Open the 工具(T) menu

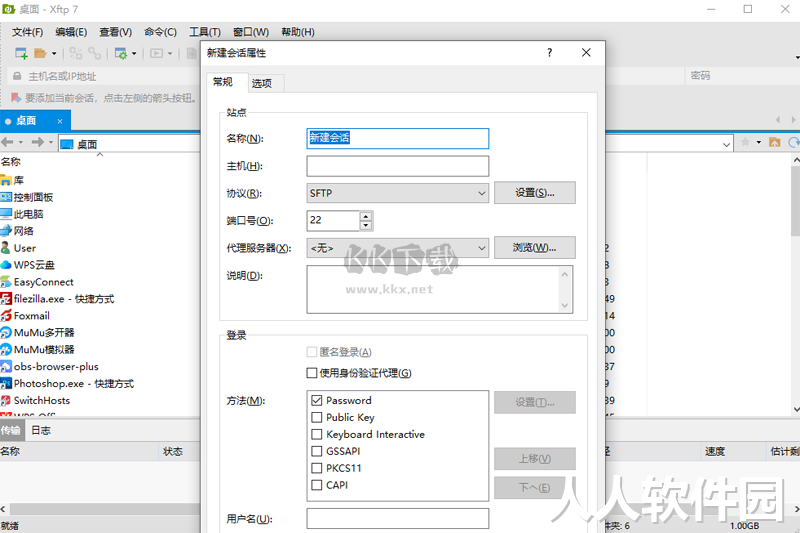[205, 32]
